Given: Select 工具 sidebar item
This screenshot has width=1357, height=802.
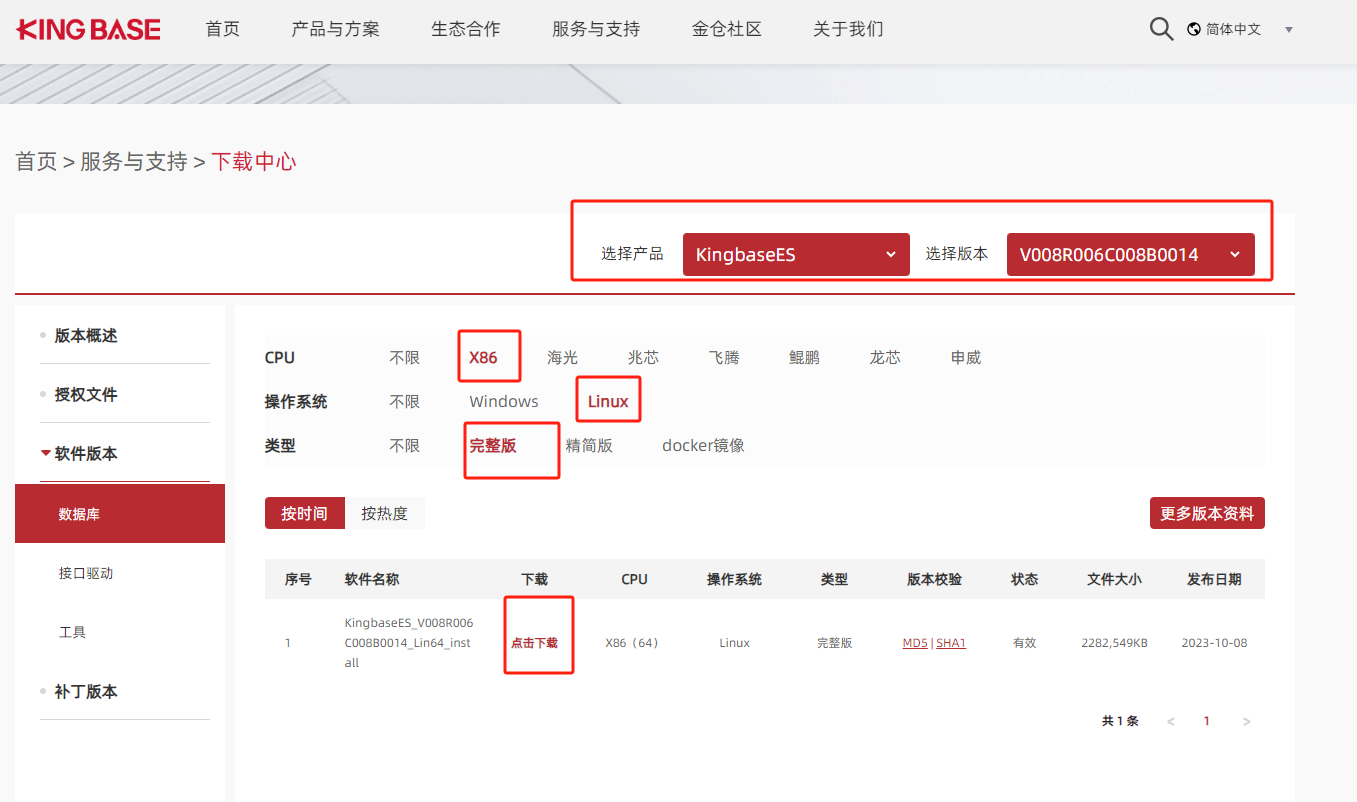Looking at the screenshot, I should click(72, 632).
